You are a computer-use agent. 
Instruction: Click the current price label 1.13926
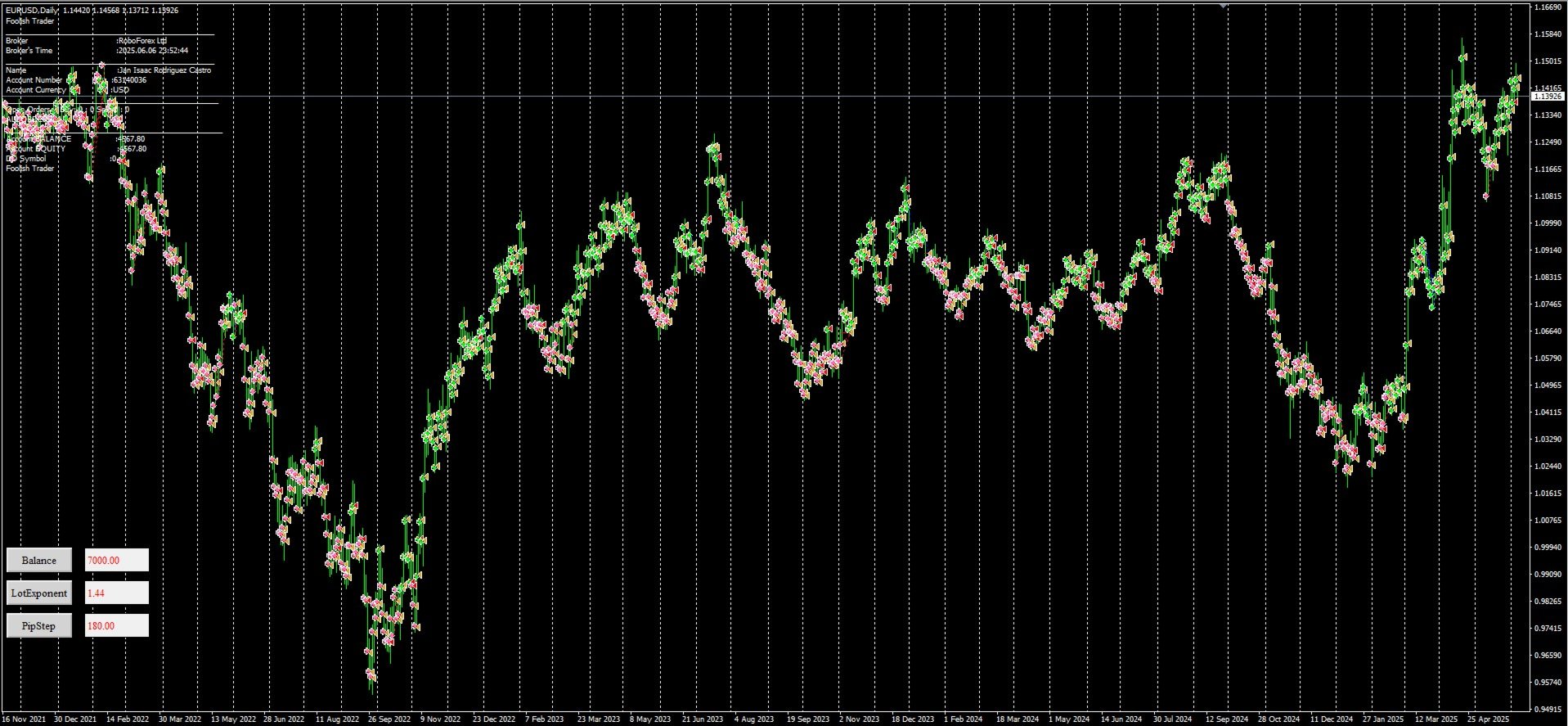(1548, 97)
